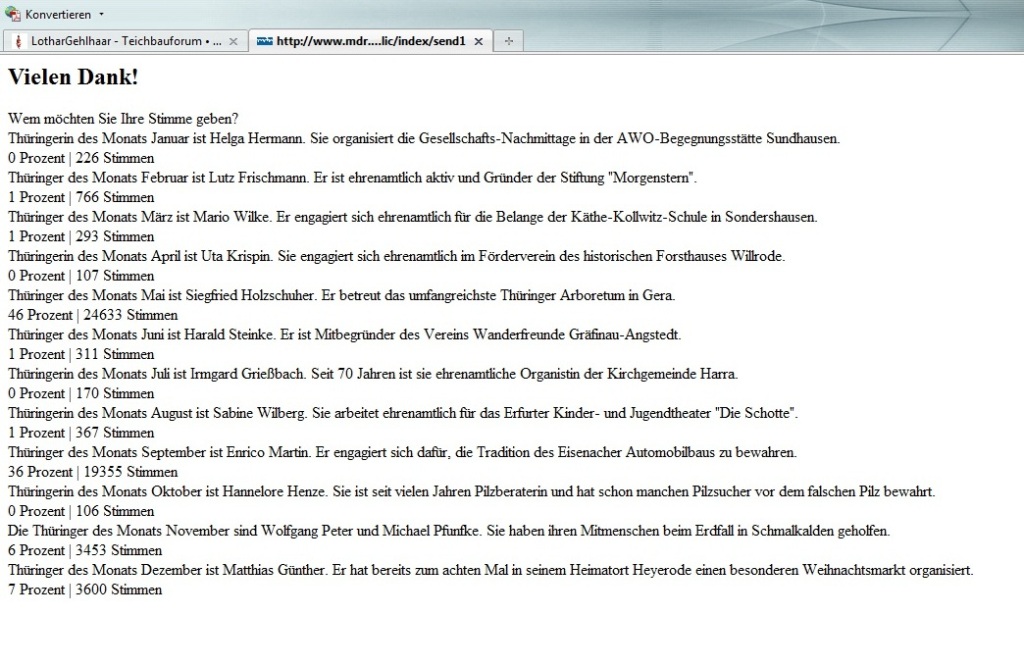Viewport: 1024px width, 667px height.
Task: Click the Hannelore Henze October entry
Action: pos(471,491)
